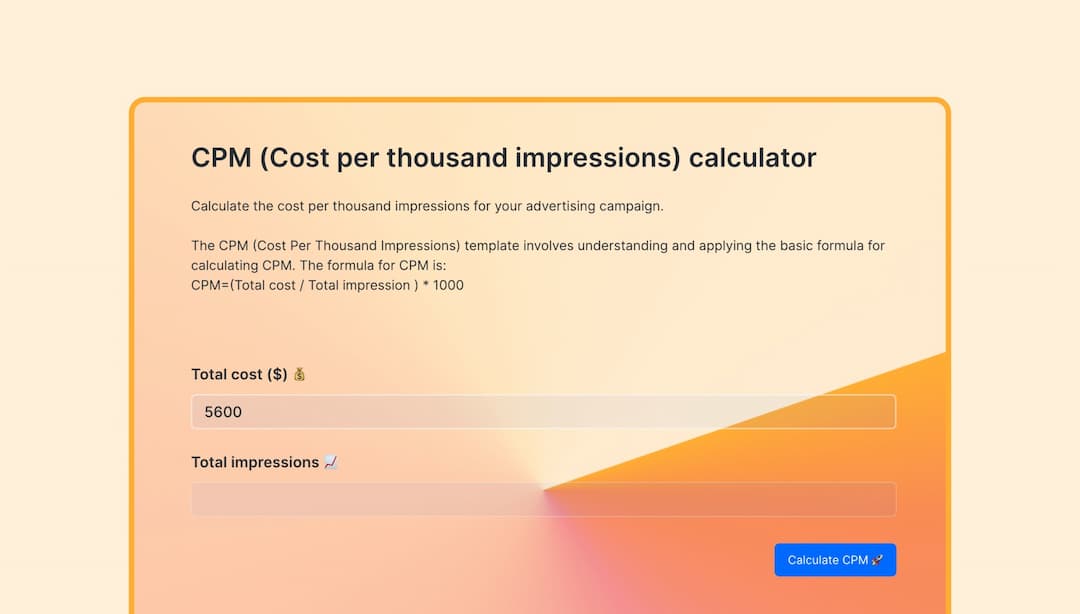This screenshot has height=614, width=1080.
Task: Click the money bag icon beside Total cost
Action: point(299,374)
